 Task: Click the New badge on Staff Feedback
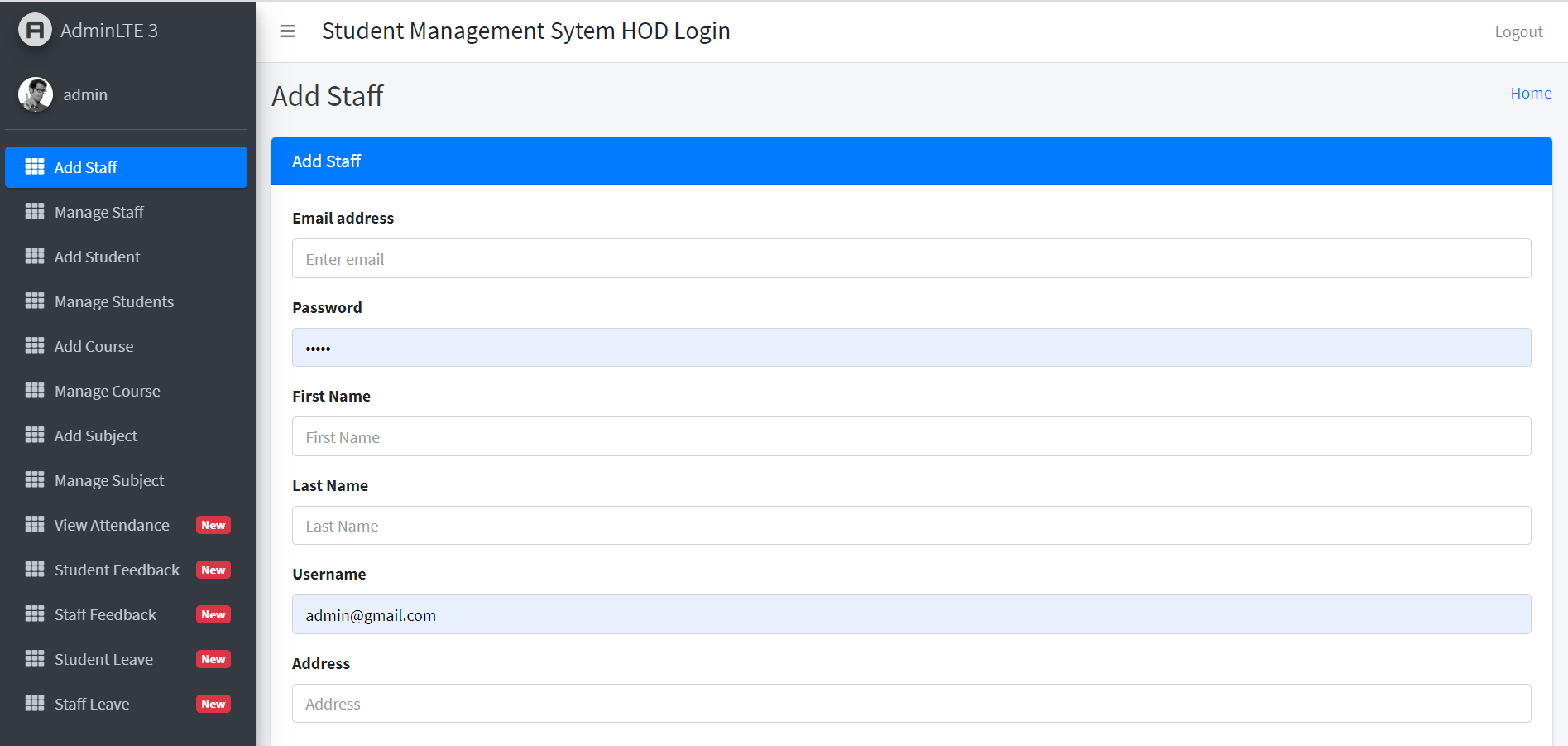[x=213, y=614]
